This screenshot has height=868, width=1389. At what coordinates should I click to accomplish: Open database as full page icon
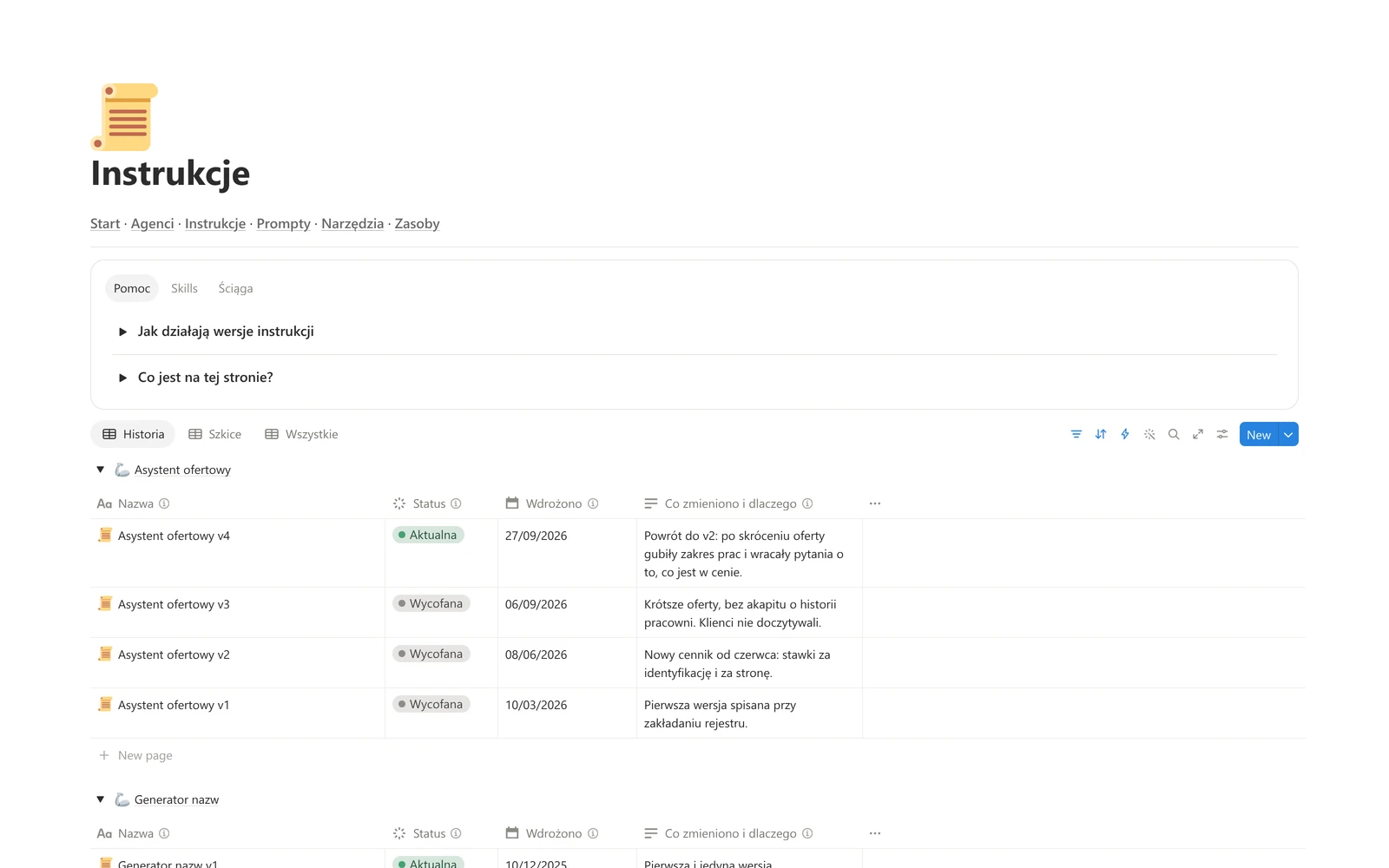(x=1198, y=434)
